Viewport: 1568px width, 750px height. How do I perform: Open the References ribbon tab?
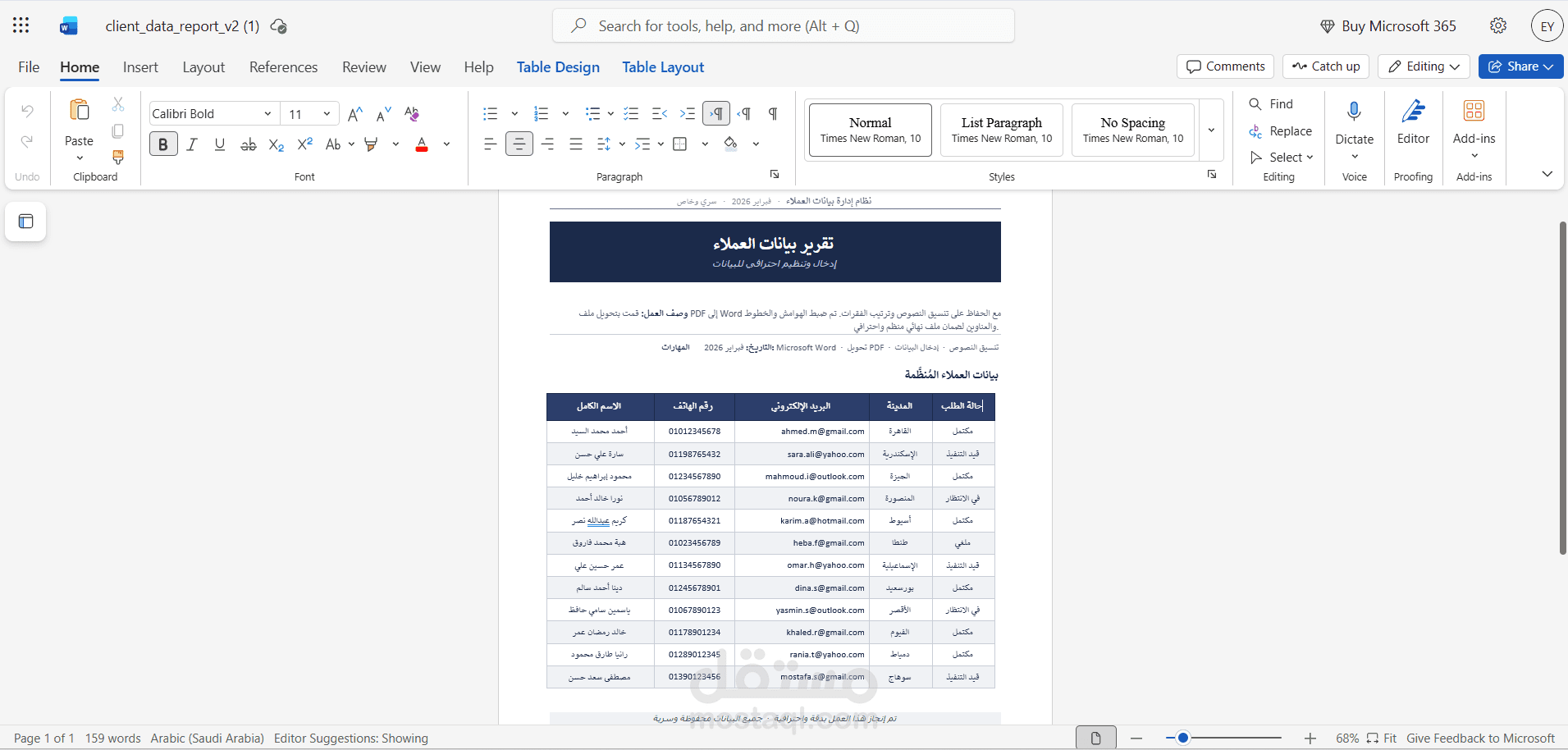(283, 67)
